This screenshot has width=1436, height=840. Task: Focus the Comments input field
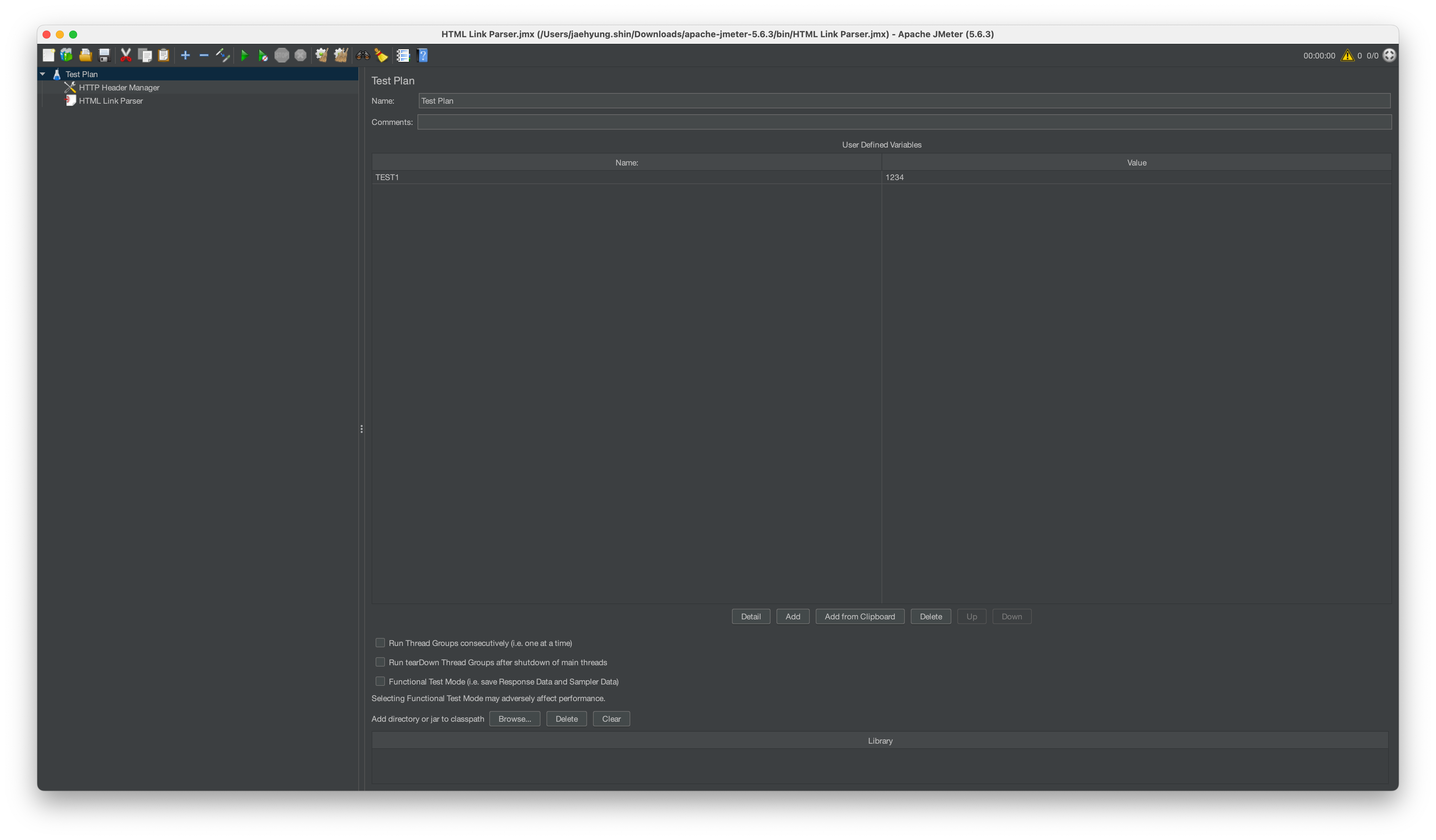[x=904, y=122]
